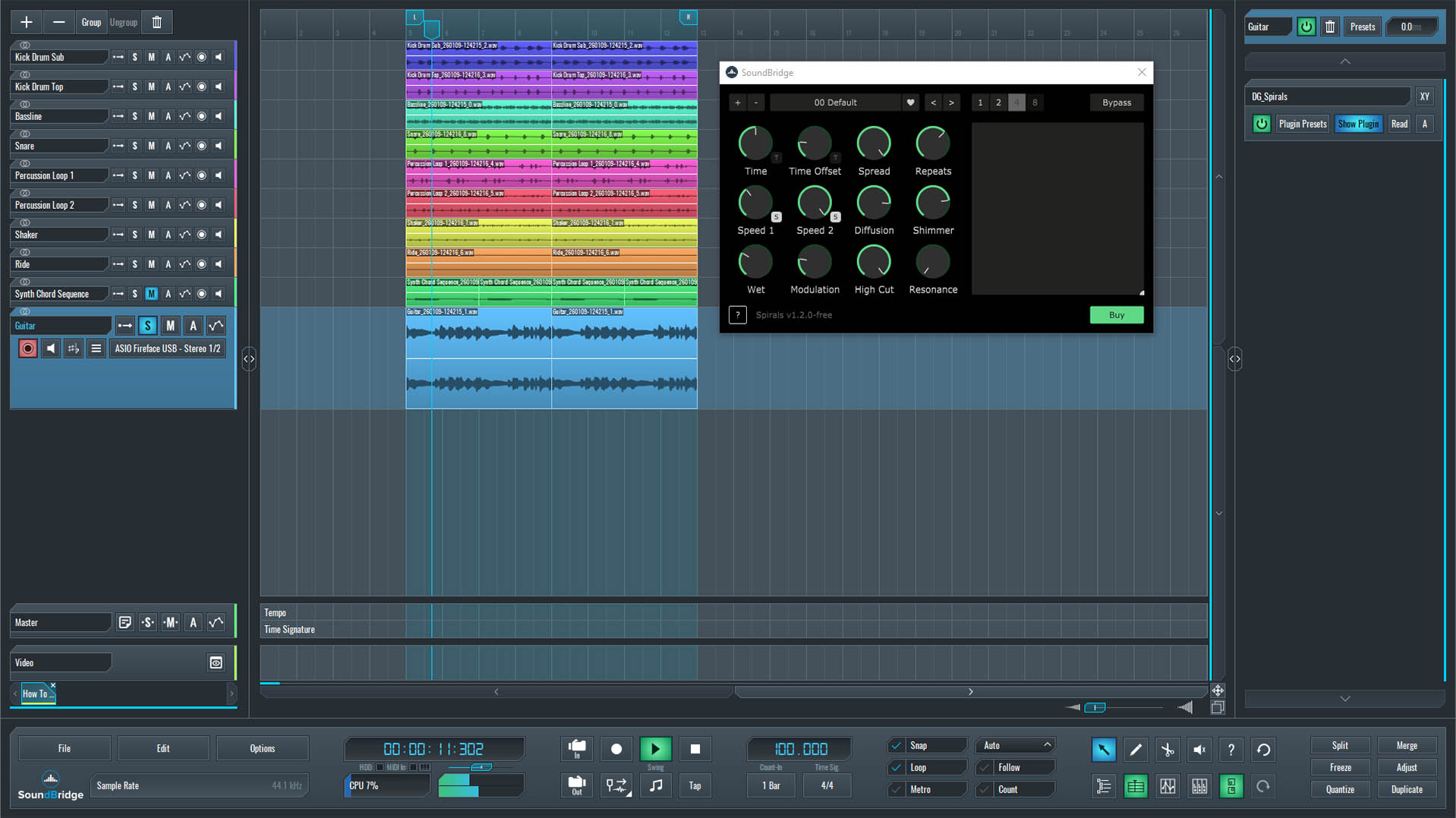Click the Duplicate button
This screenshot has height=818, width=1456.
point(1407,790)
